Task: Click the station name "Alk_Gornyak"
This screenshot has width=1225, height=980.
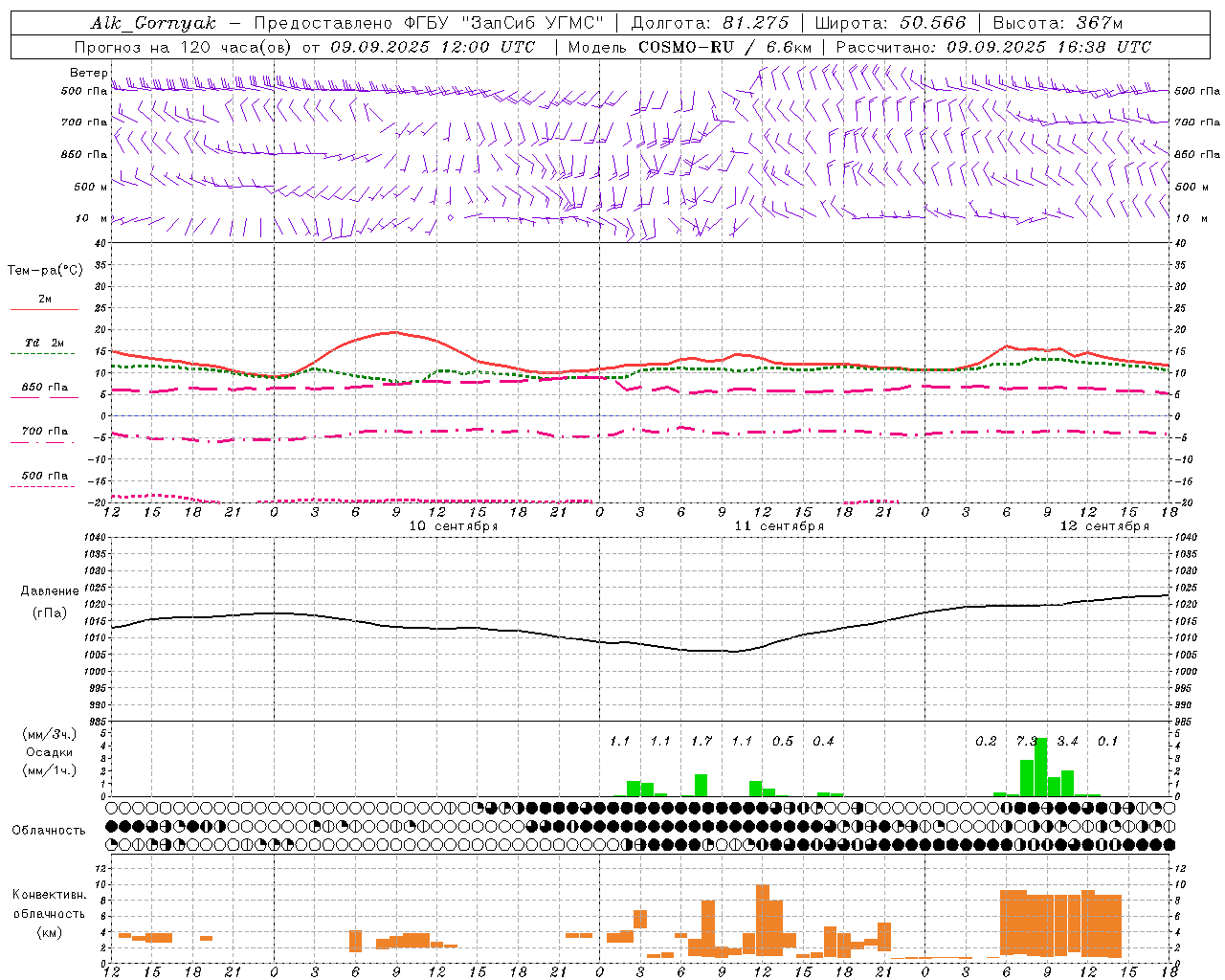Action: pos(153,23)
